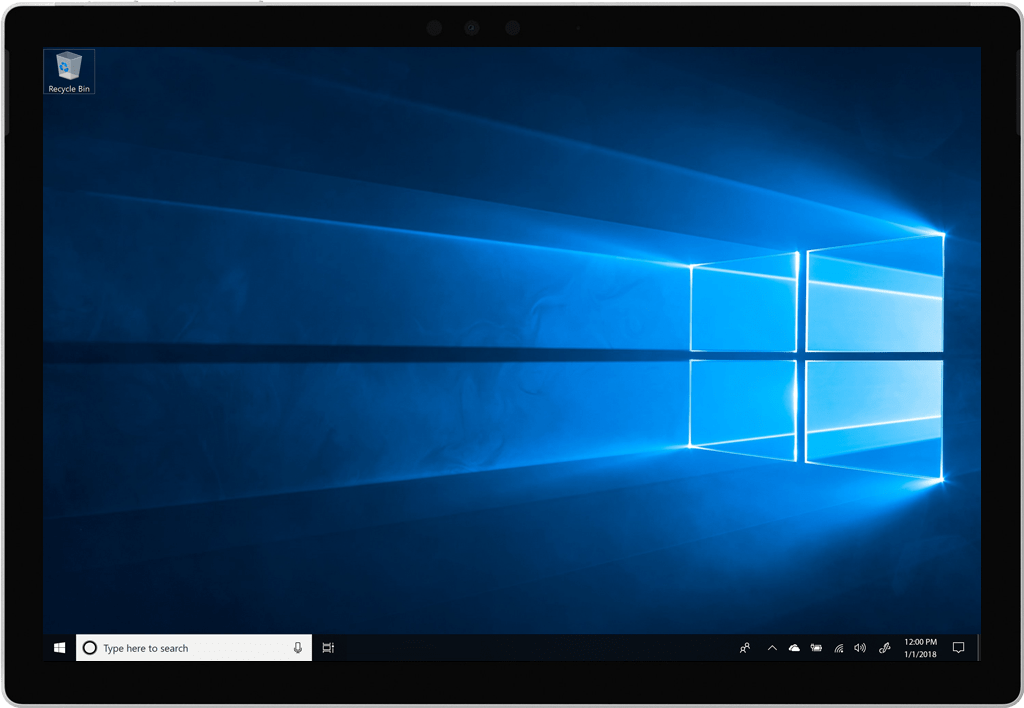Click the Start menu button
This screenshot has height=708, width=1024.
(59, 647)
